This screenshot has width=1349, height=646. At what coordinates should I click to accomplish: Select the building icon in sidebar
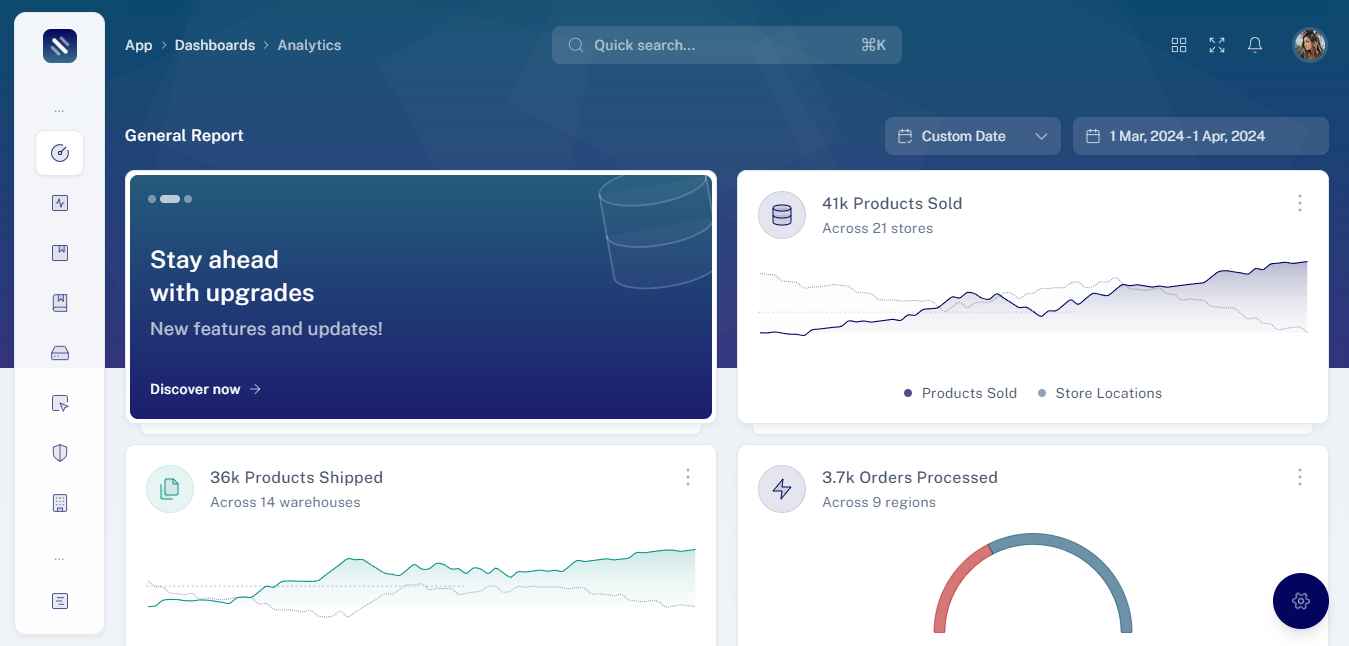(x=59, y=503)
